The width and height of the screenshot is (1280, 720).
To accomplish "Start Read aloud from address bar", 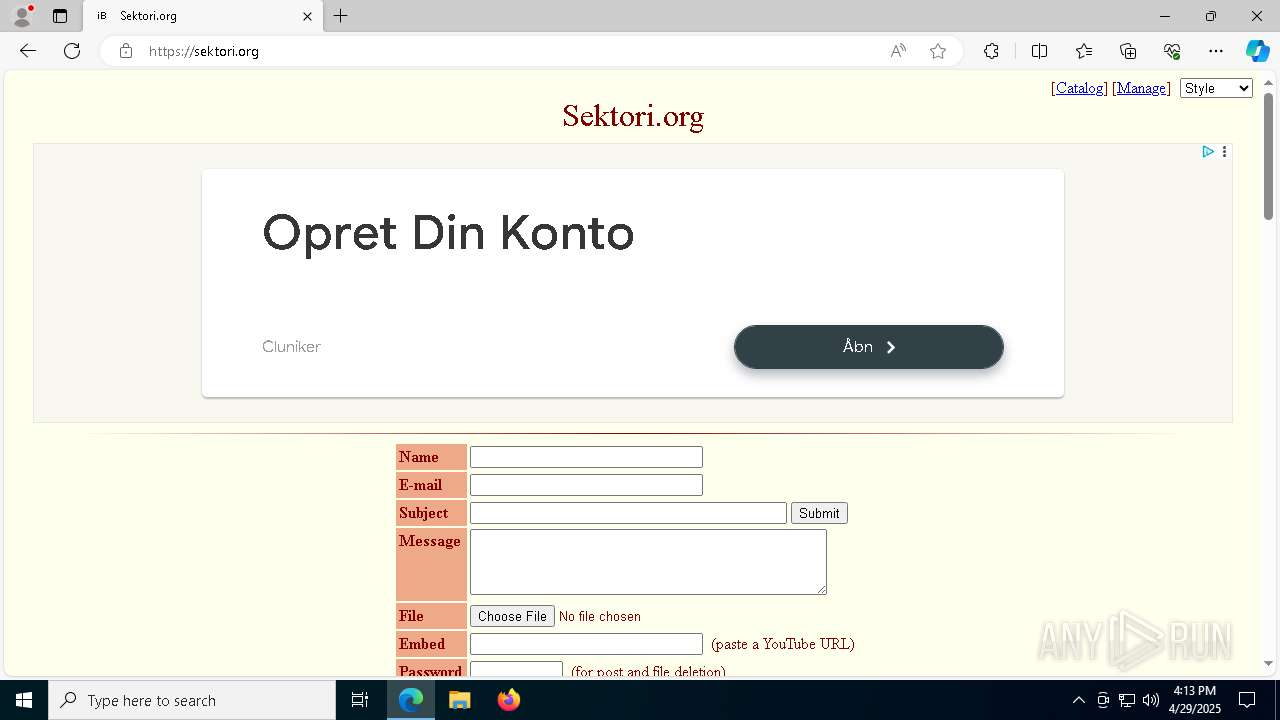I will pos(898,51).
